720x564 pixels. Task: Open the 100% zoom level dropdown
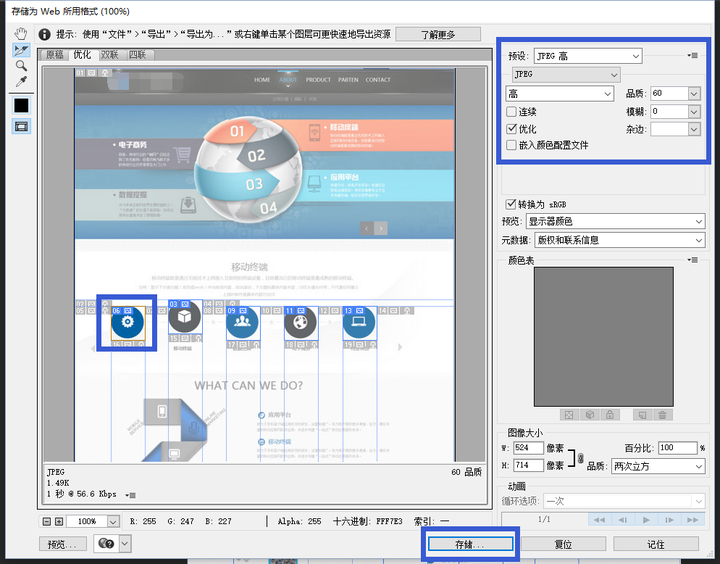pos(113,521)
